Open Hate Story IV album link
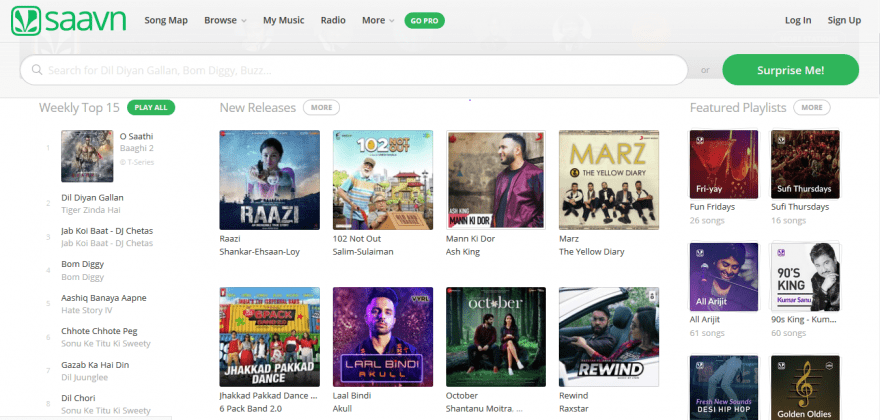 pyautogui.click(x=86, y=310)
